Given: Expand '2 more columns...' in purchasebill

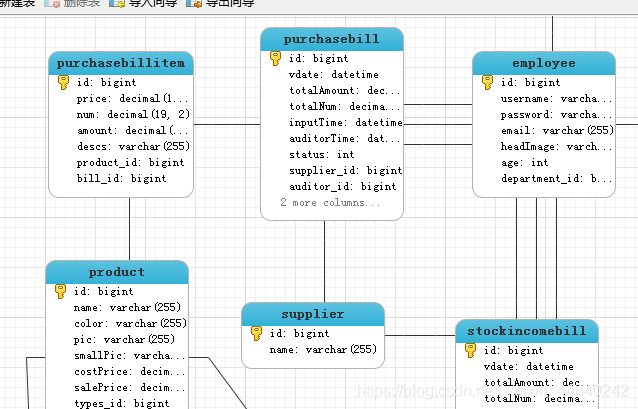Looking at the screenshot, I should pos(330,203).
